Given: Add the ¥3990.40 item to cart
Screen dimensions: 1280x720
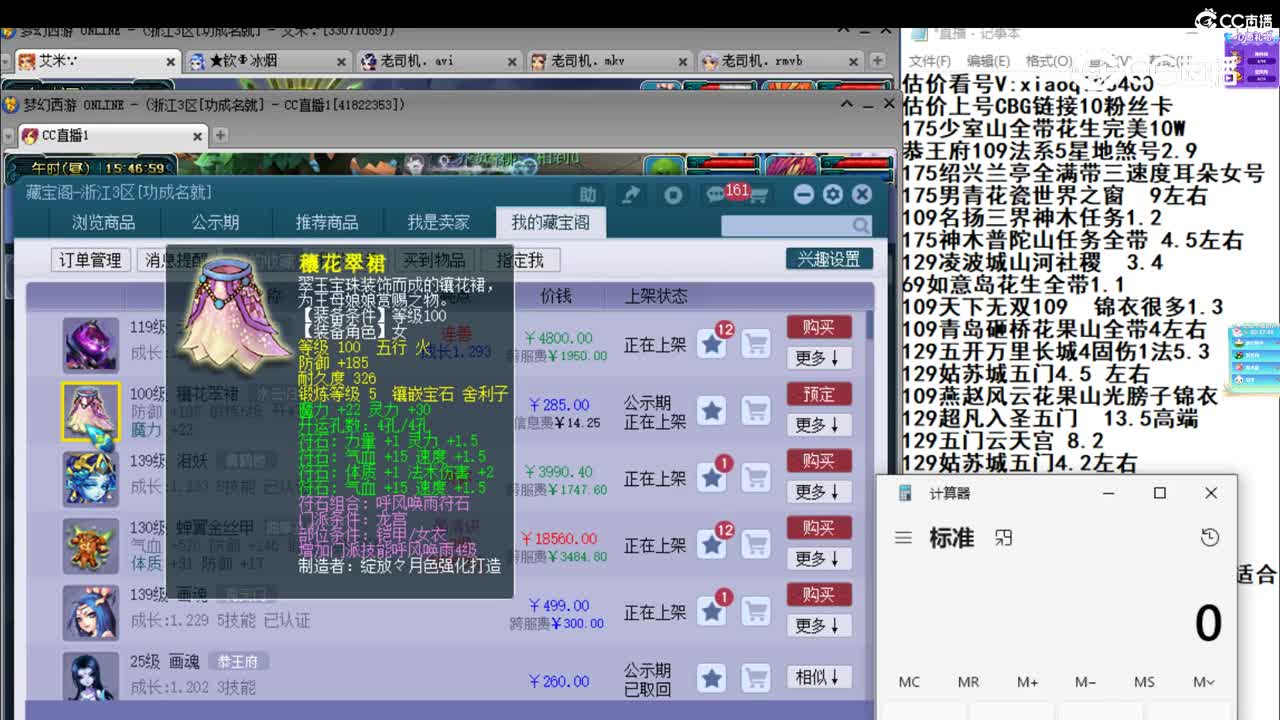Looking at the screenshot, I should (x=756, y=478).
